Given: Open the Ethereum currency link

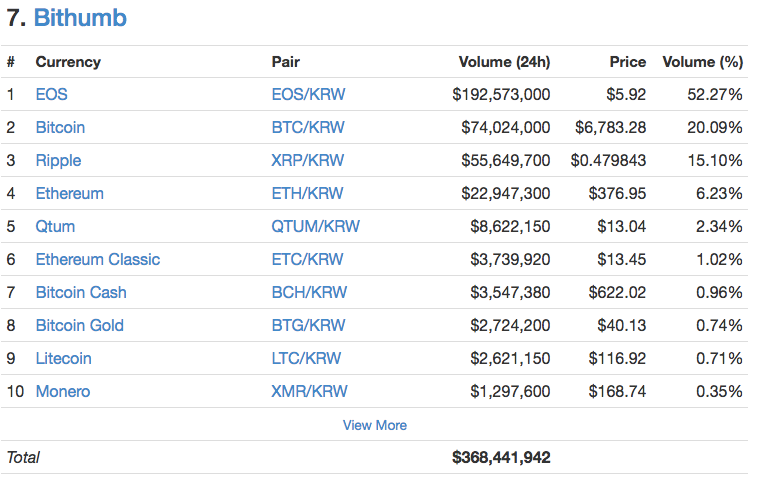Looking at the screenshot, I should pyautogui.click(x=69, y=194).
